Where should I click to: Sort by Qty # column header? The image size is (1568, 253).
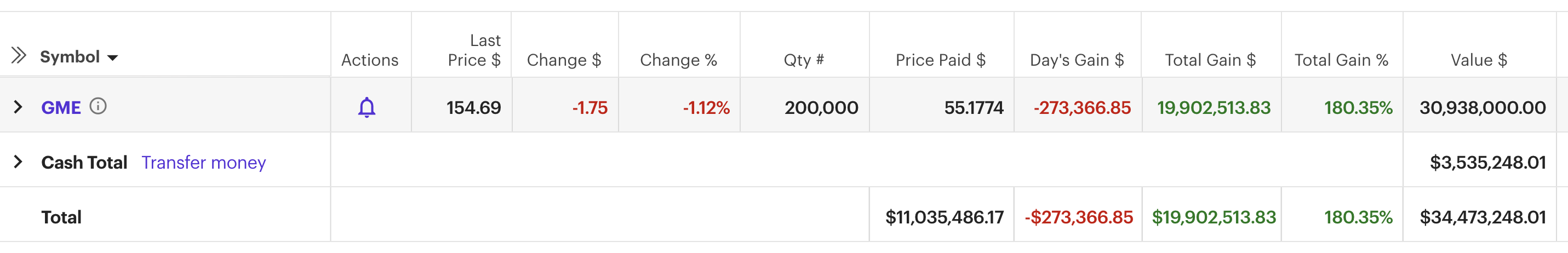[x=804, y=60]
